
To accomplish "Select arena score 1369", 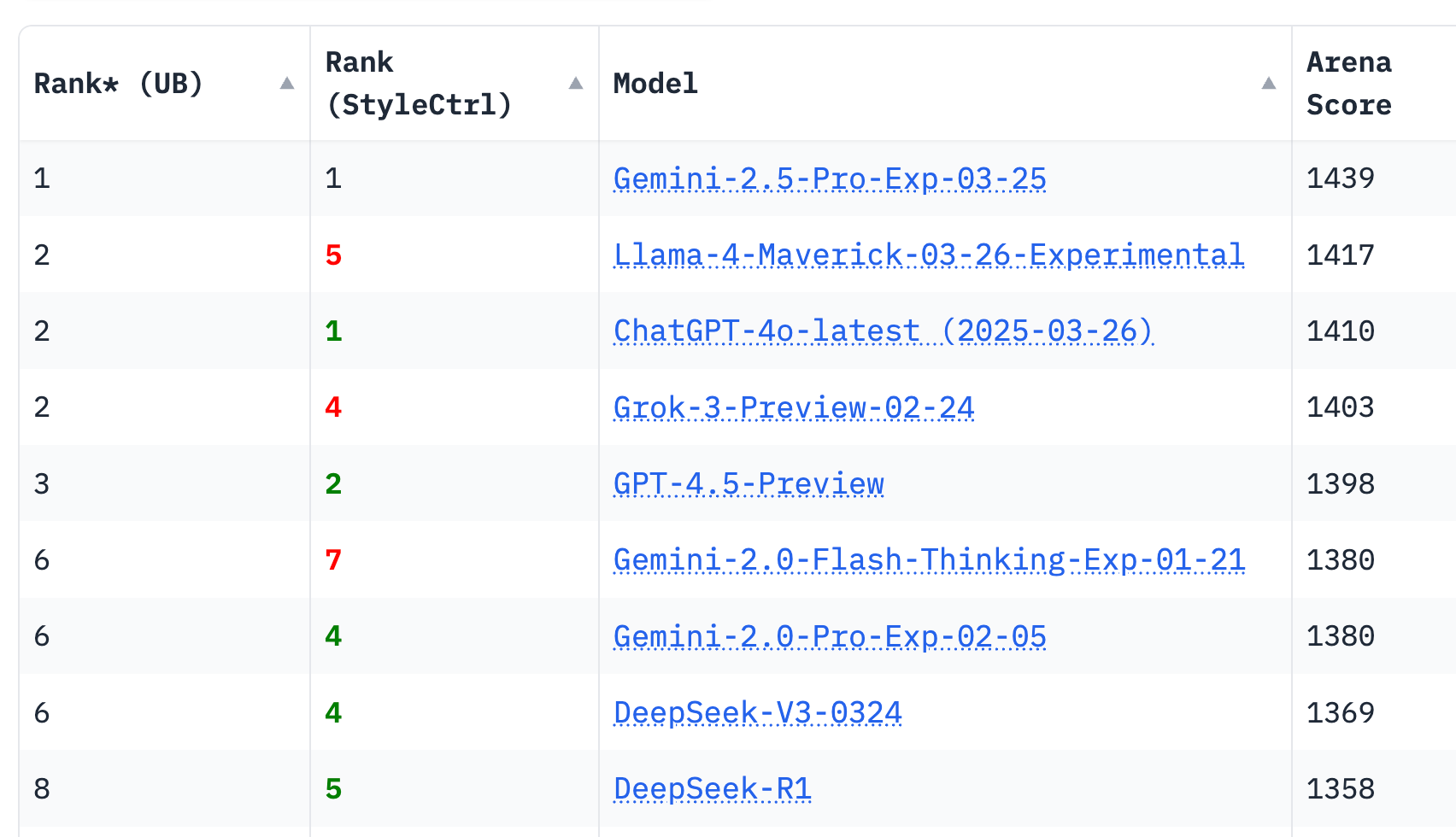I will click(1341, 712).
